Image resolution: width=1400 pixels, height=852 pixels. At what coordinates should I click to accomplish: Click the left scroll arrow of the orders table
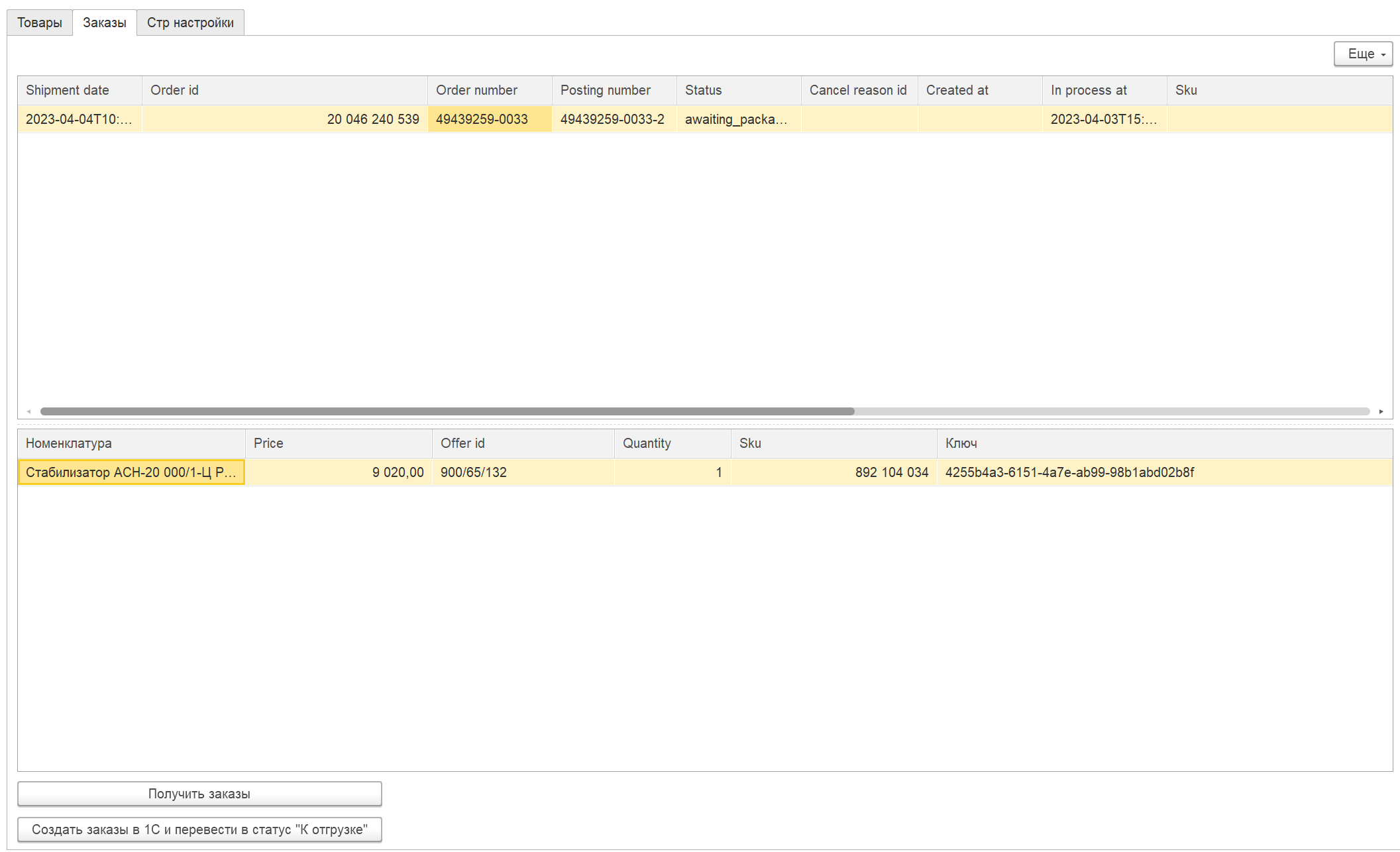coord(28,411)
